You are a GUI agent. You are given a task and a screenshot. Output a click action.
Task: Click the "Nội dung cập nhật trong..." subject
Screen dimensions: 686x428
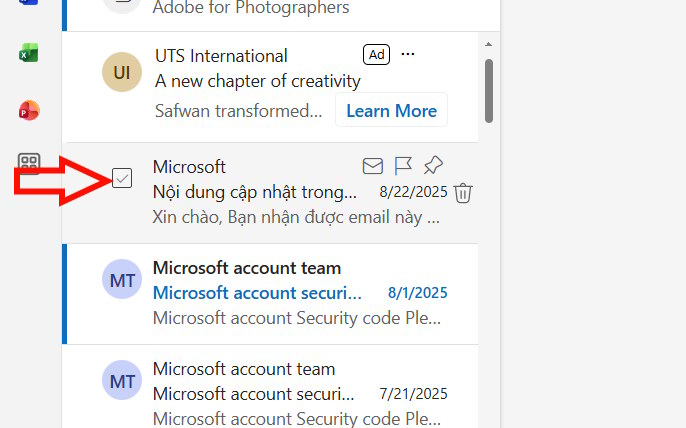pos(255,193)
